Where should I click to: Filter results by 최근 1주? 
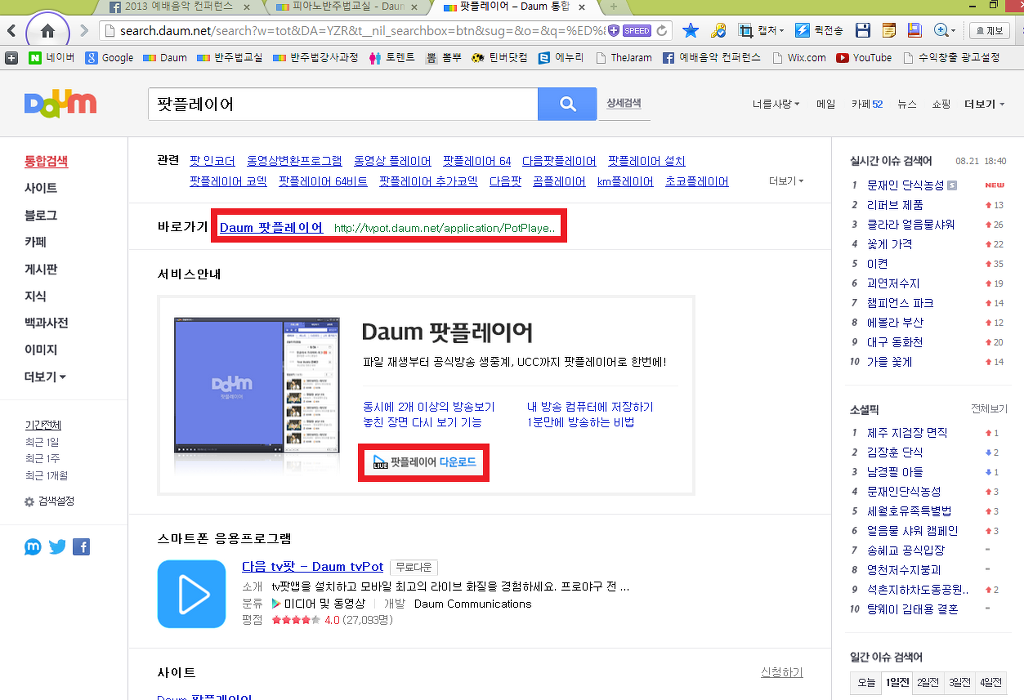(x=42, y=458)
